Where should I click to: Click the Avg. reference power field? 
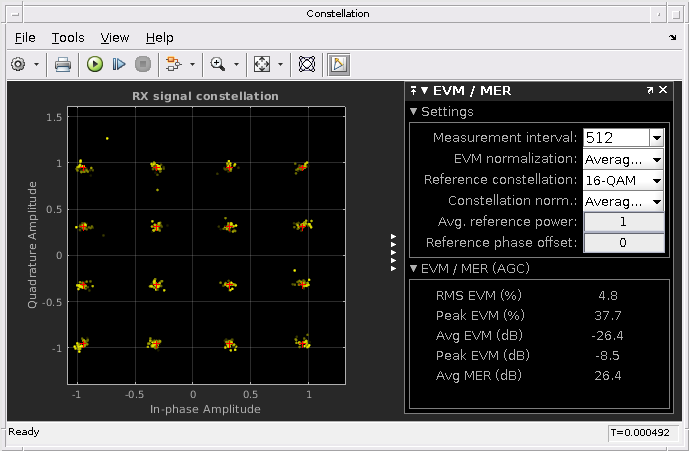pyautogui.click(x=624, y=222)
